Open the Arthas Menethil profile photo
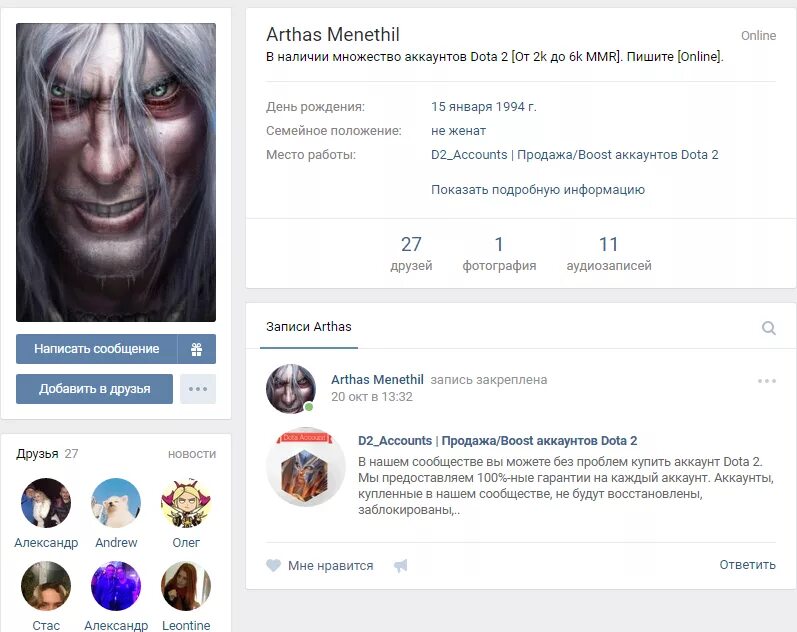This screenshot has height=632, width=797. click(116, 172)
